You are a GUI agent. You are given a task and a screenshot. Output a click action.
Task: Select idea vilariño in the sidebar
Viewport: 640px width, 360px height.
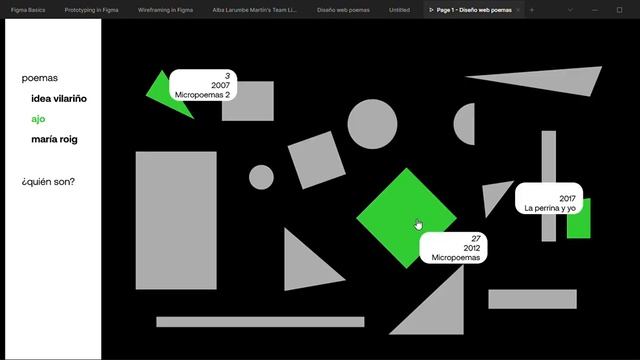point(59,98)
